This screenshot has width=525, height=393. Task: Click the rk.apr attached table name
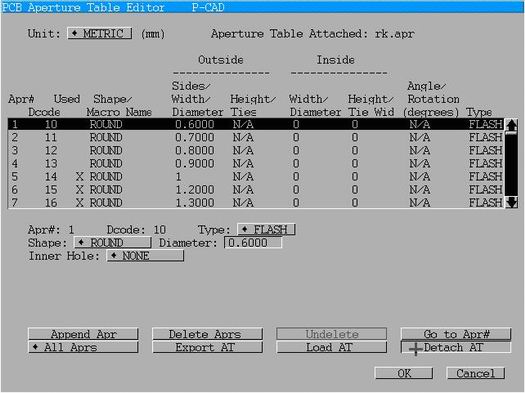(394, 34)
